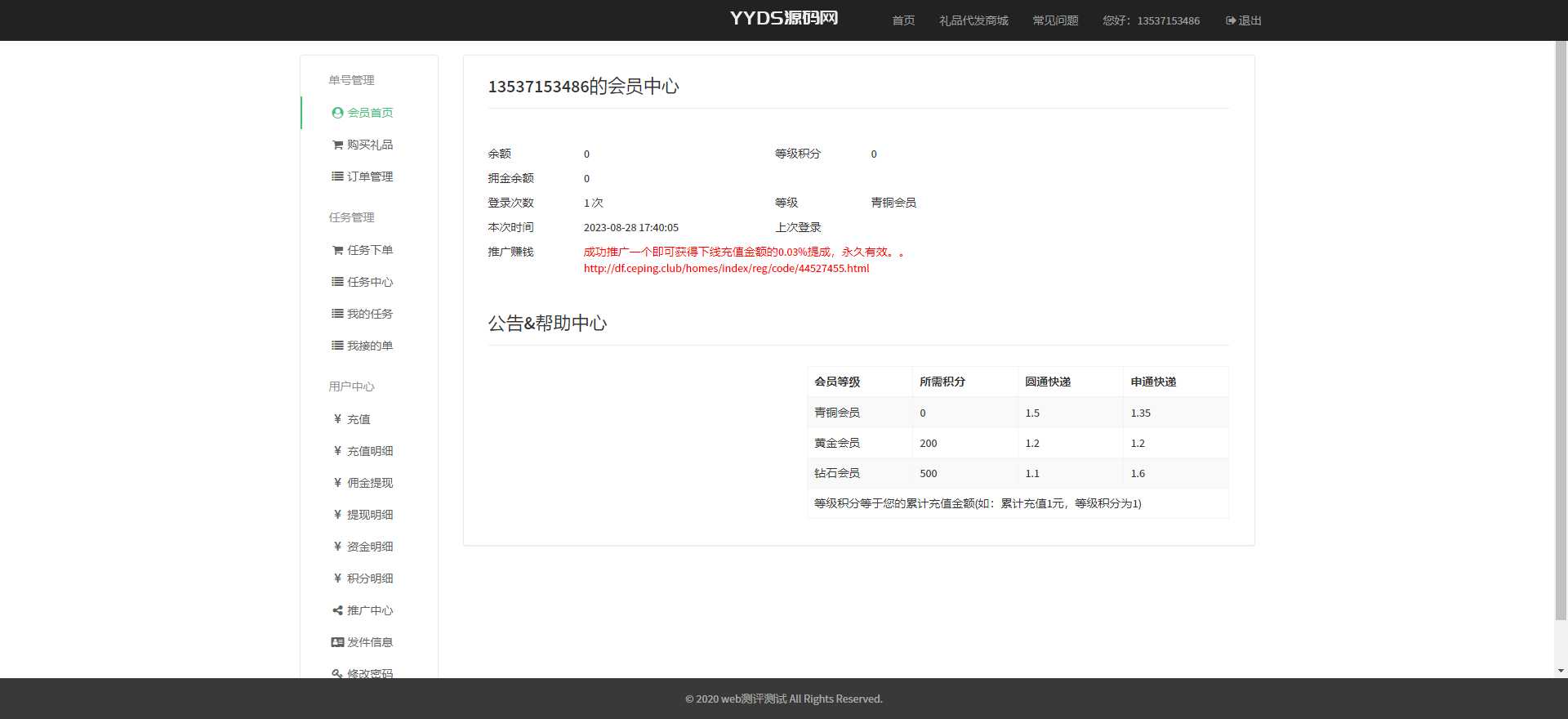Image resolution: width=1568 pixels, height=719 pixels.
Task: Click the YYDS源码网 site logo
Action: [784, 19]
